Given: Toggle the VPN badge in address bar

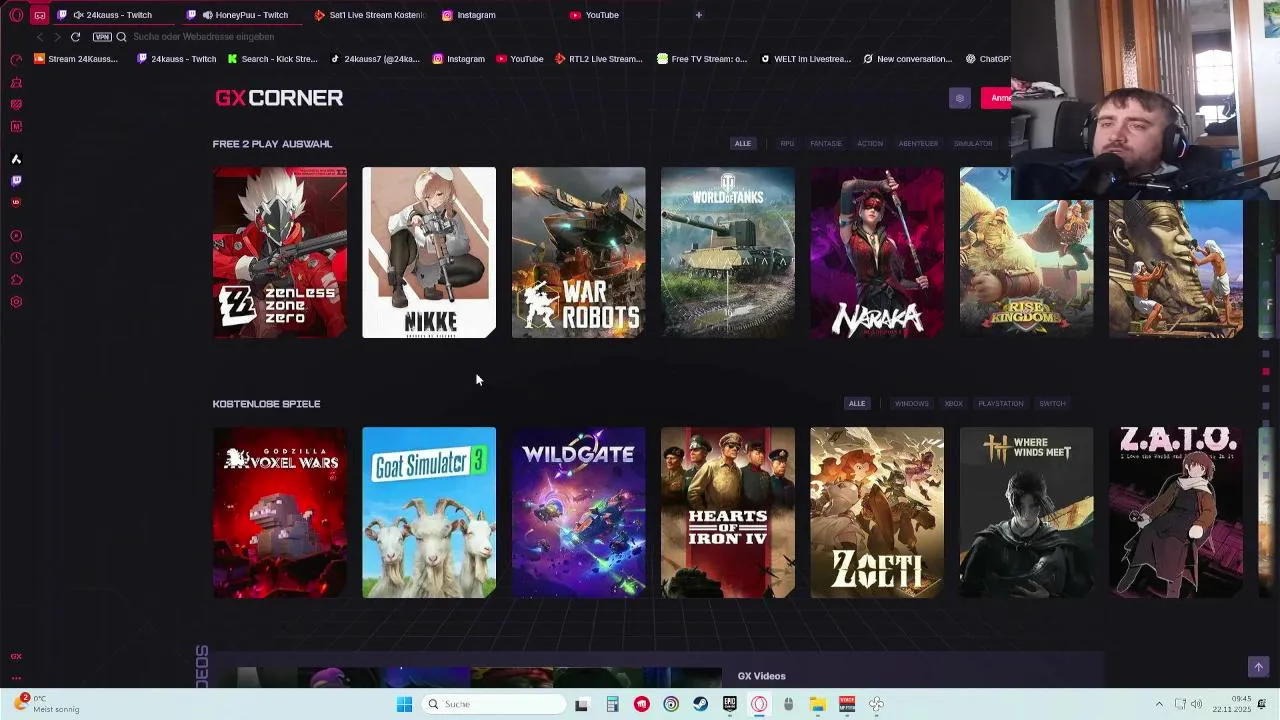Looking at the screenshot, I should click(102, 37).
